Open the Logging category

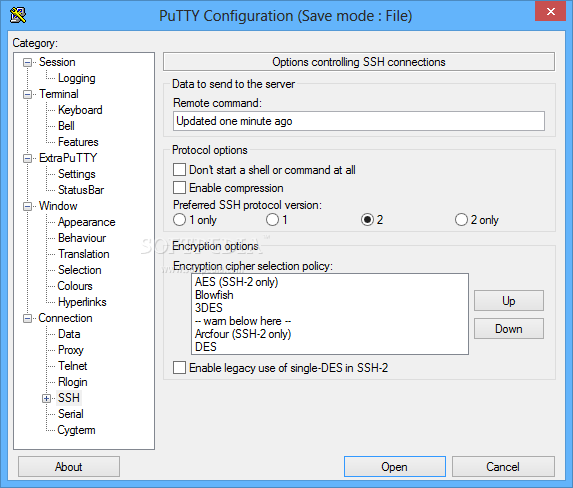tap(77, 78)
